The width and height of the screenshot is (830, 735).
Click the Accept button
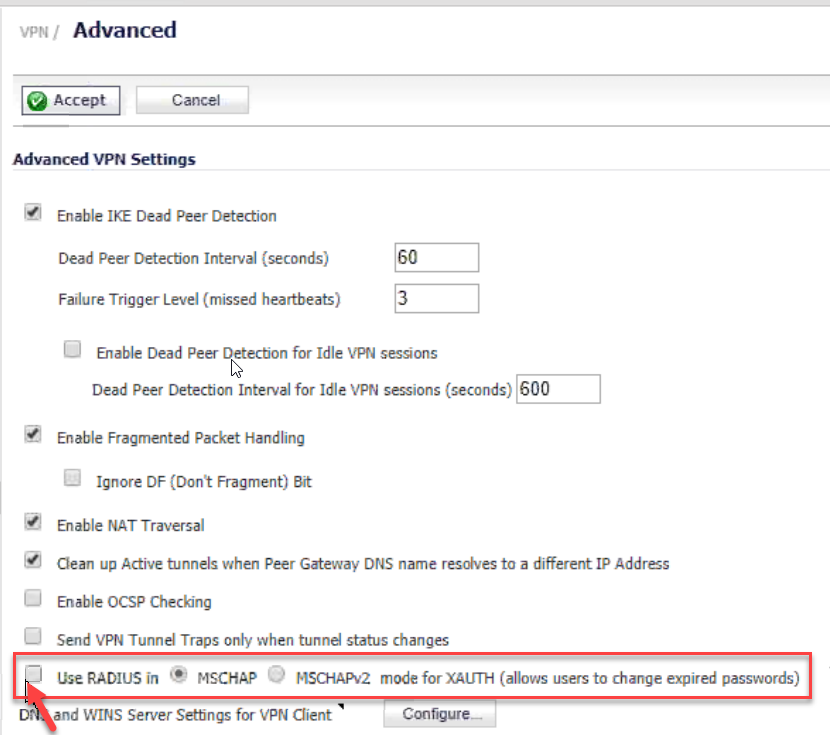71,100
